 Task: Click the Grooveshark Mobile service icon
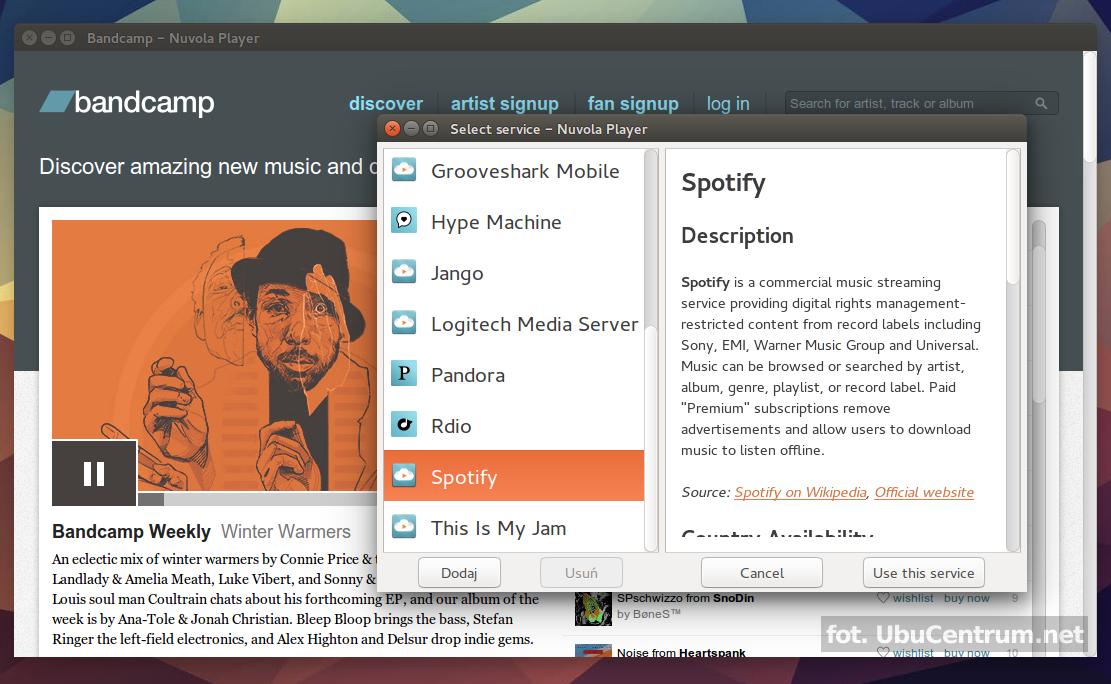(404, 170)
